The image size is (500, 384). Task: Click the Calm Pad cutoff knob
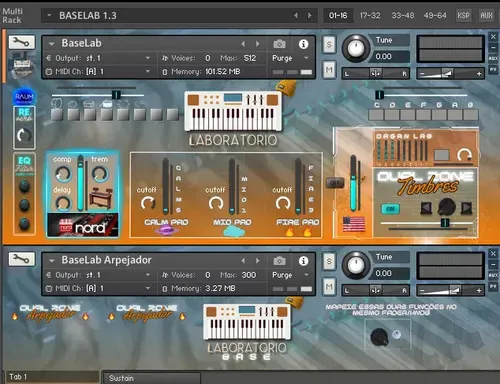click(148, 203)
